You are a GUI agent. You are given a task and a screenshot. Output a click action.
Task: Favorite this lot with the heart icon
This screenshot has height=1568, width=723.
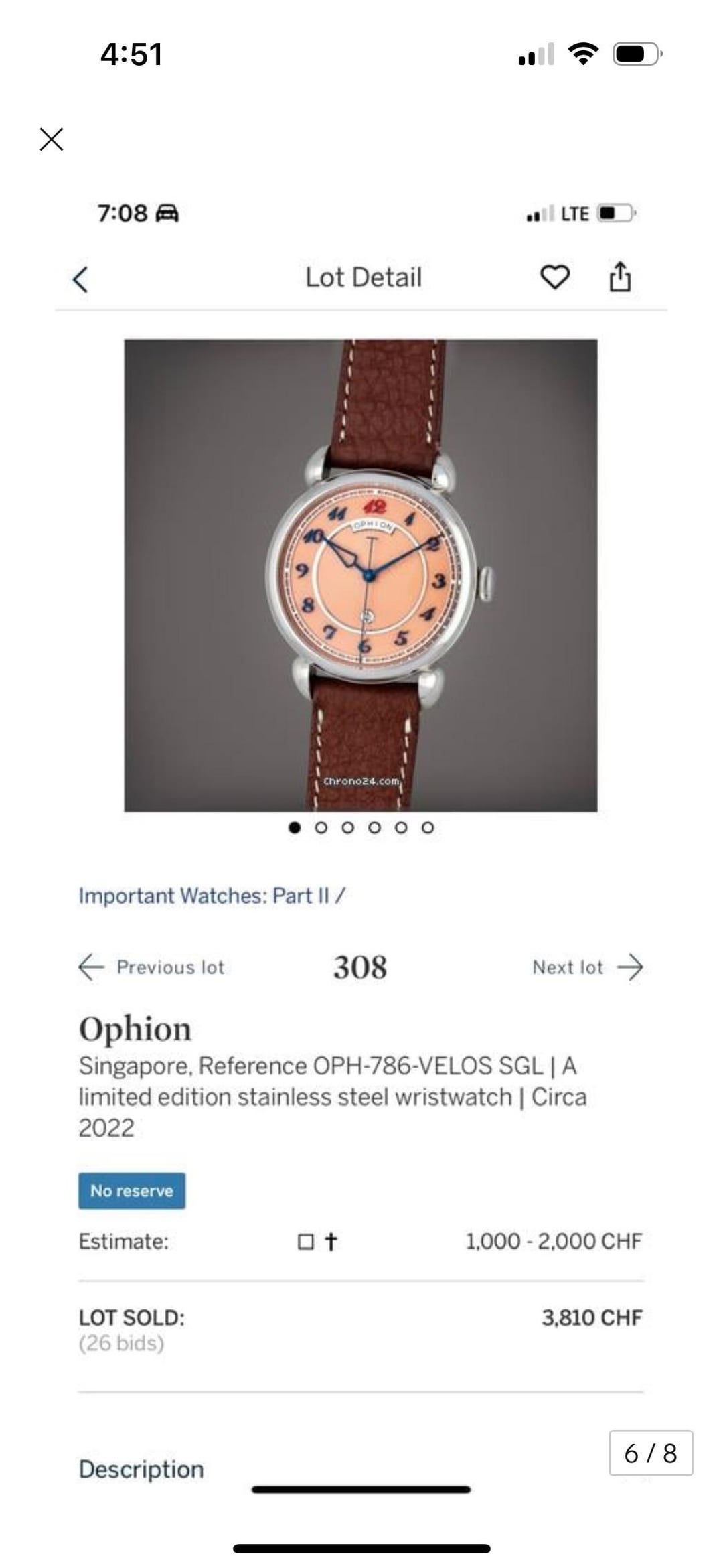tap(555, 277)
